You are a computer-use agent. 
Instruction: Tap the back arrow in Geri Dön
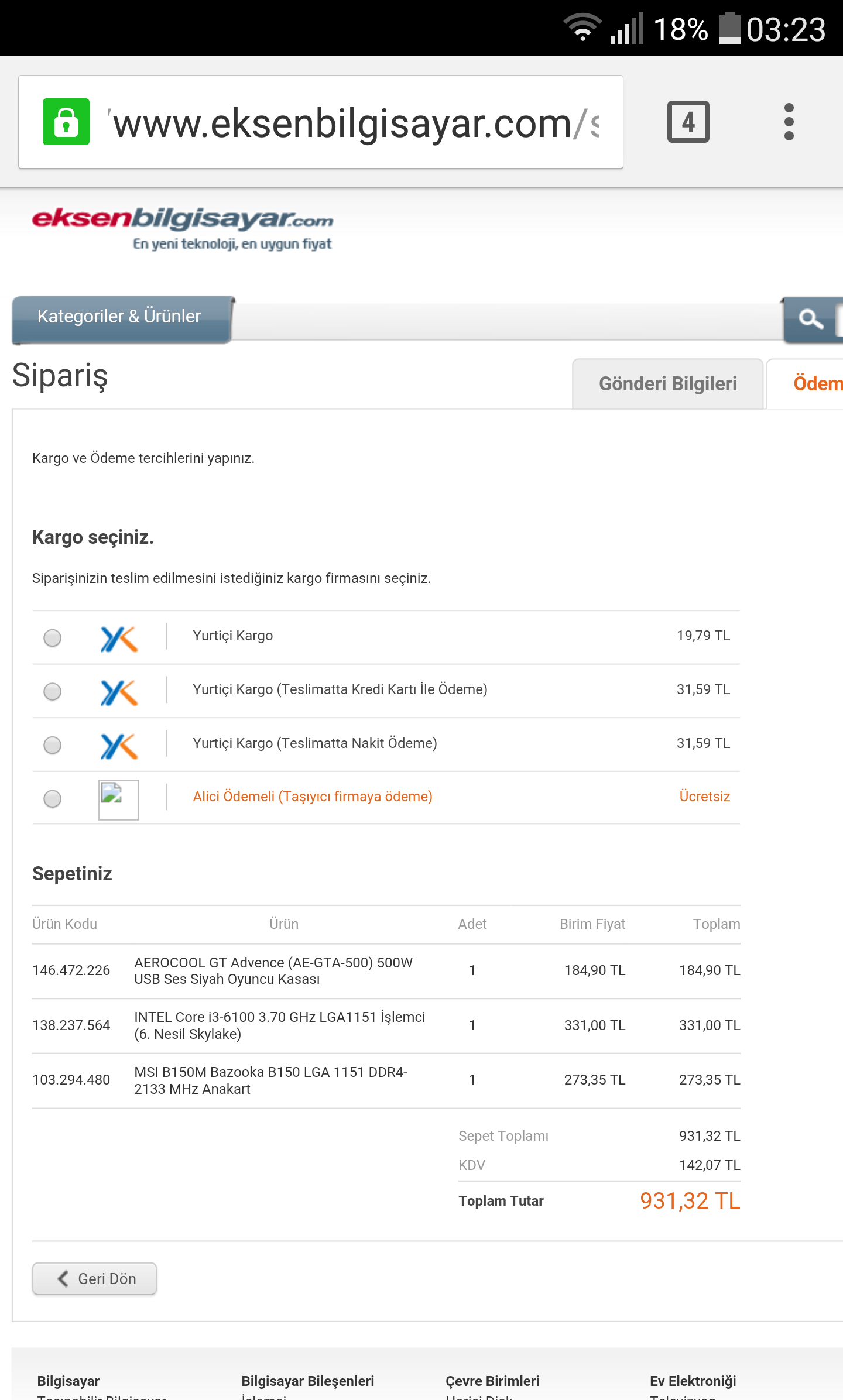(x=63, y=1279)
